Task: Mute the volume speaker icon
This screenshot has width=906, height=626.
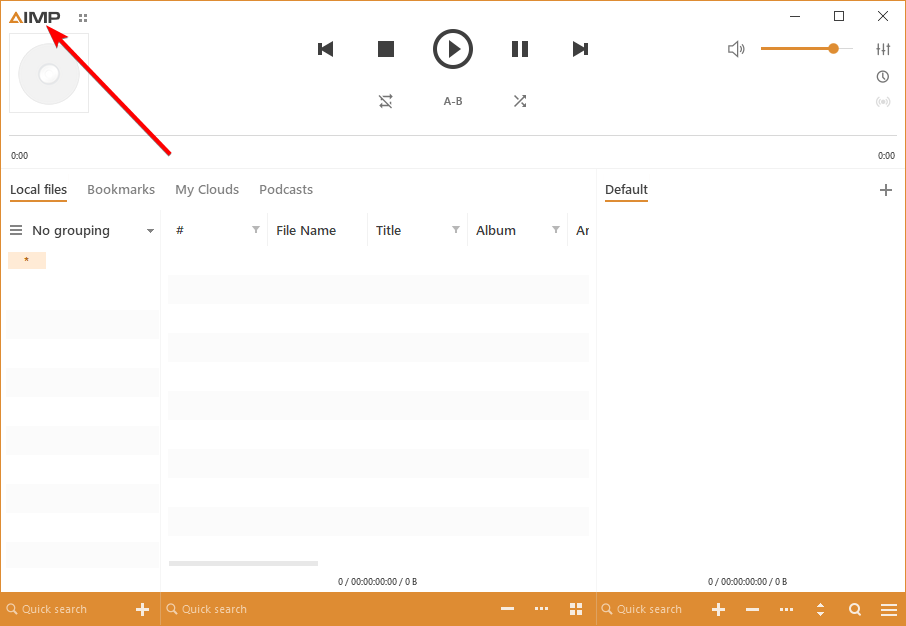Action: click(x=736, y=49)
